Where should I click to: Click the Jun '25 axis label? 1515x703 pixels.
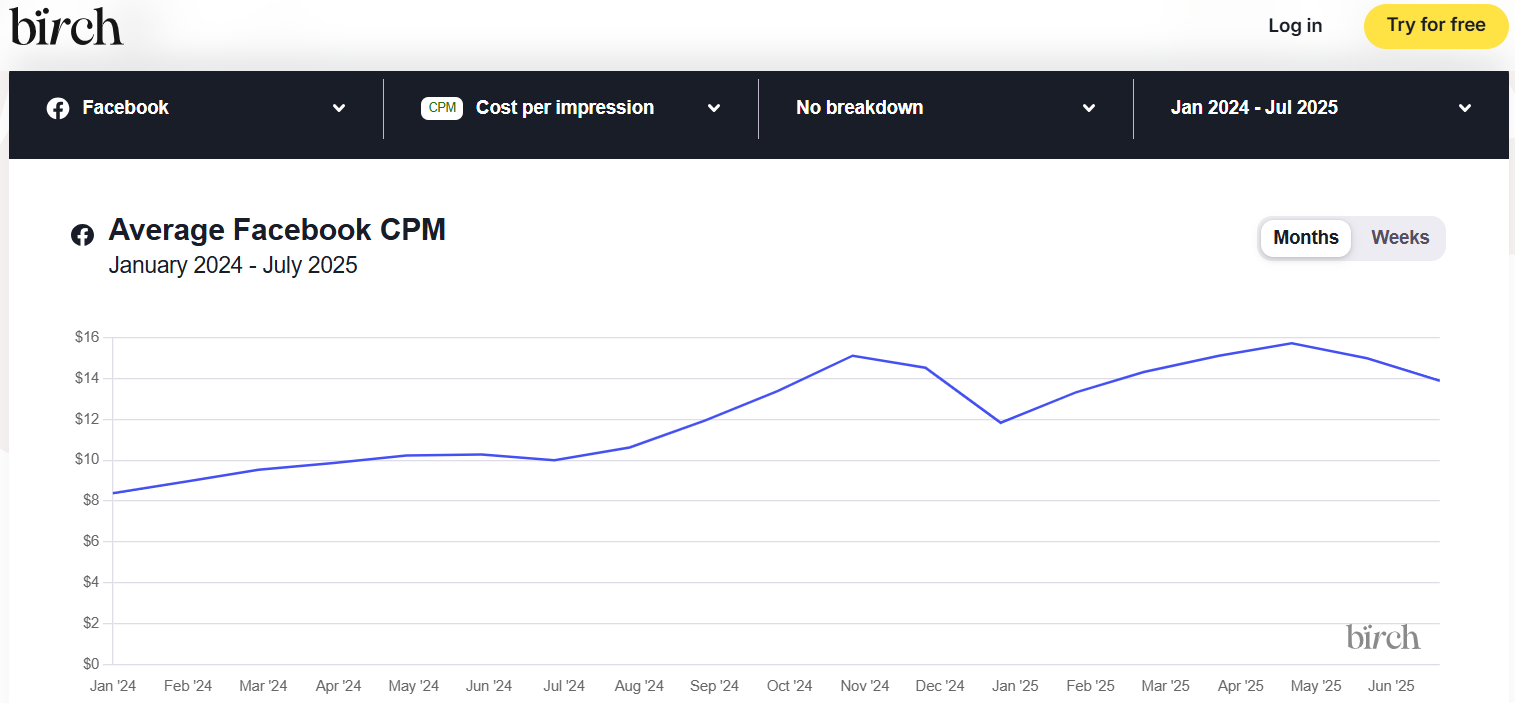[x=1391, y=686]
